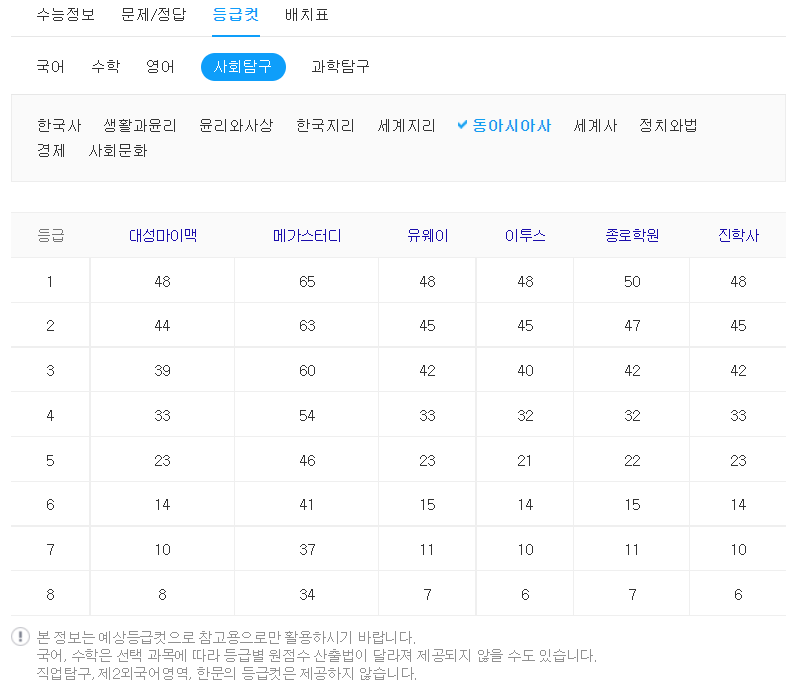The image size is (790, 700).
Task: Click the 메가스터디 grade 5 value 46
Action: (x=307, y=460)
